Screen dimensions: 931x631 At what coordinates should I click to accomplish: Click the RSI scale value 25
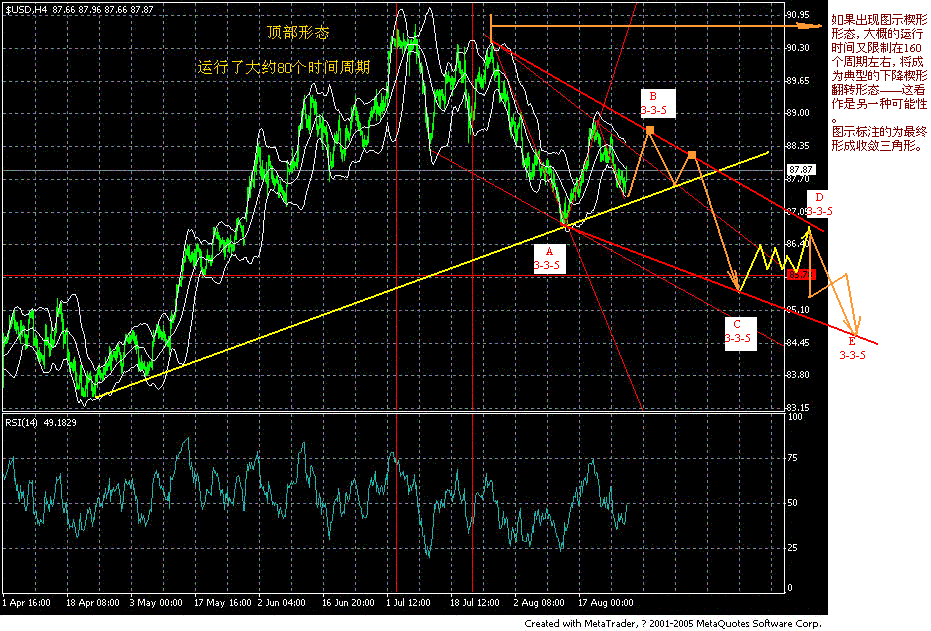(x=792, y=548)
